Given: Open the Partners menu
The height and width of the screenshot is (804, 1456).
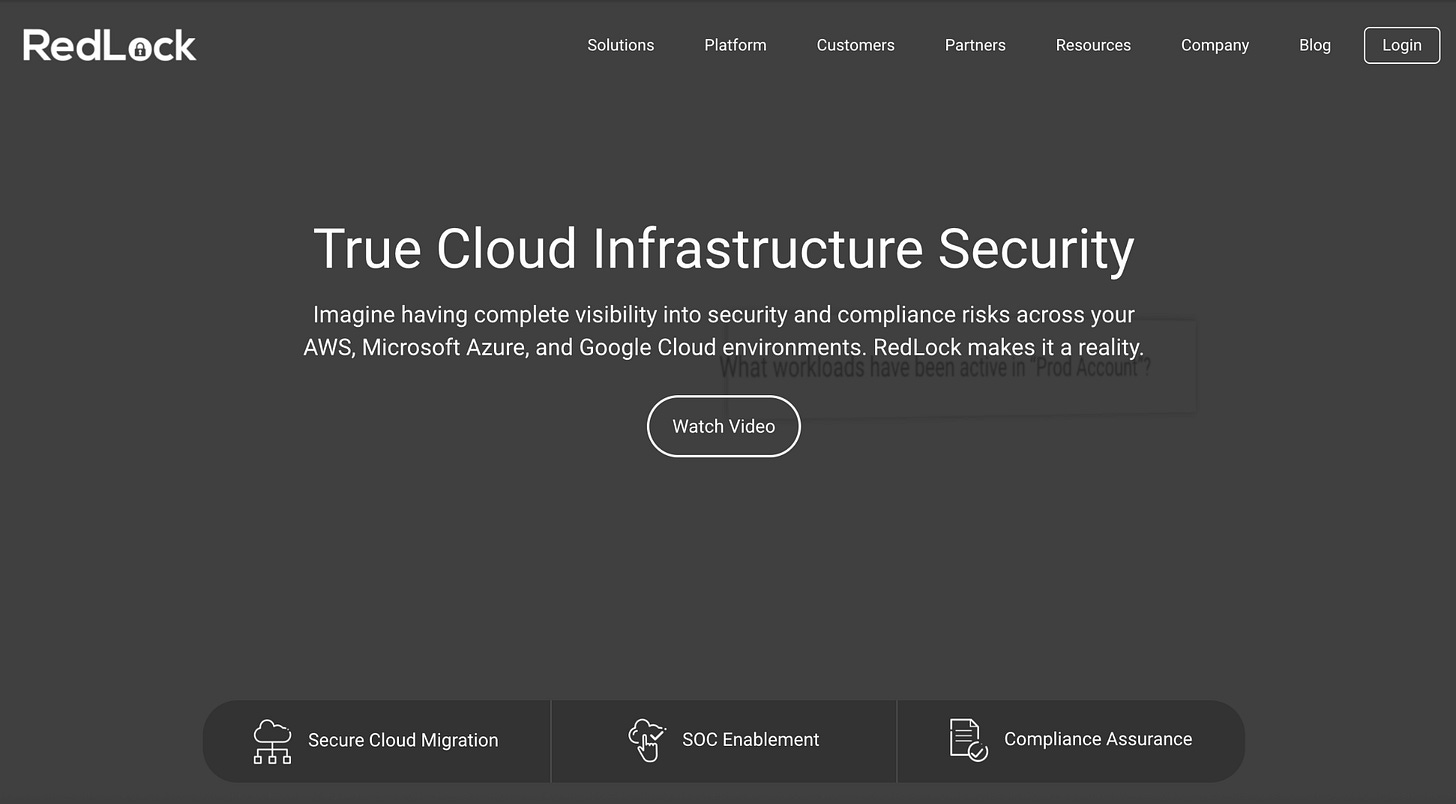Looking at the screenshot, I should pos(975,45).
